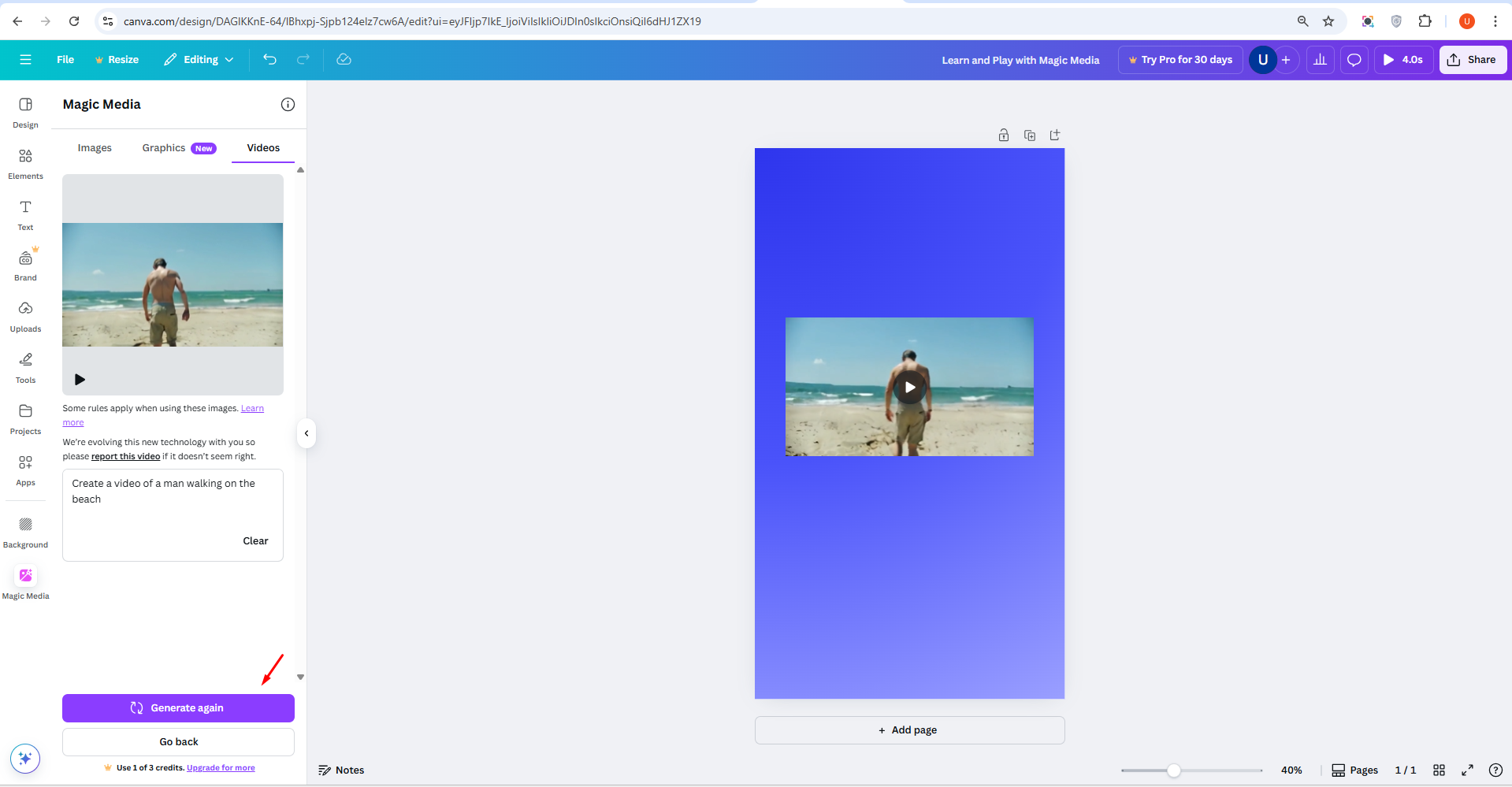Open the Uploads panel
The height and width of the screenshot is (787, 1512).
(24, 316)
